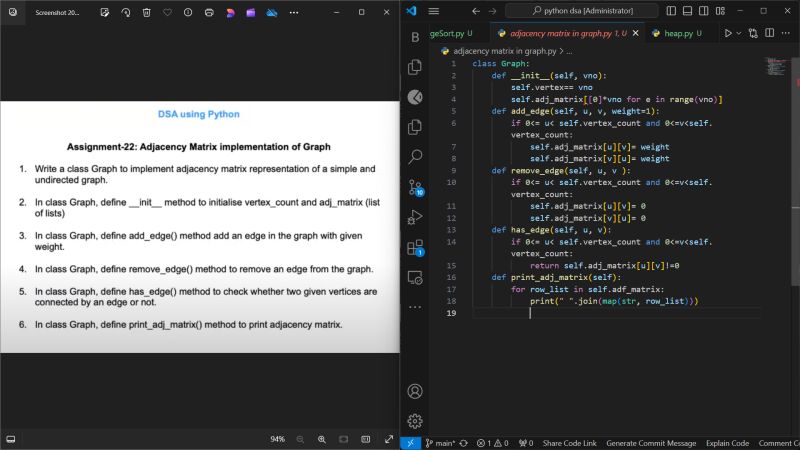Viewport: 800px width, 450px height.
Task: Open the B icon in activity bar
Action: point(415,37)
